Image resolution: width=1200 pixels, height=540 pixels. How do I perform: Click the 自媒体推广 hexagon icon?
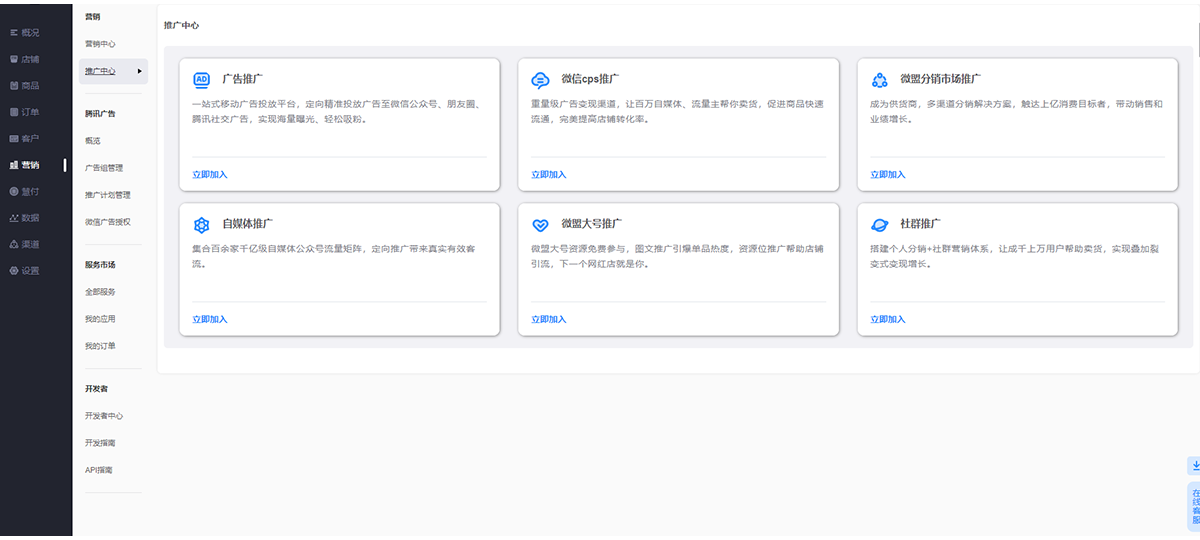[x=201, y=225]
